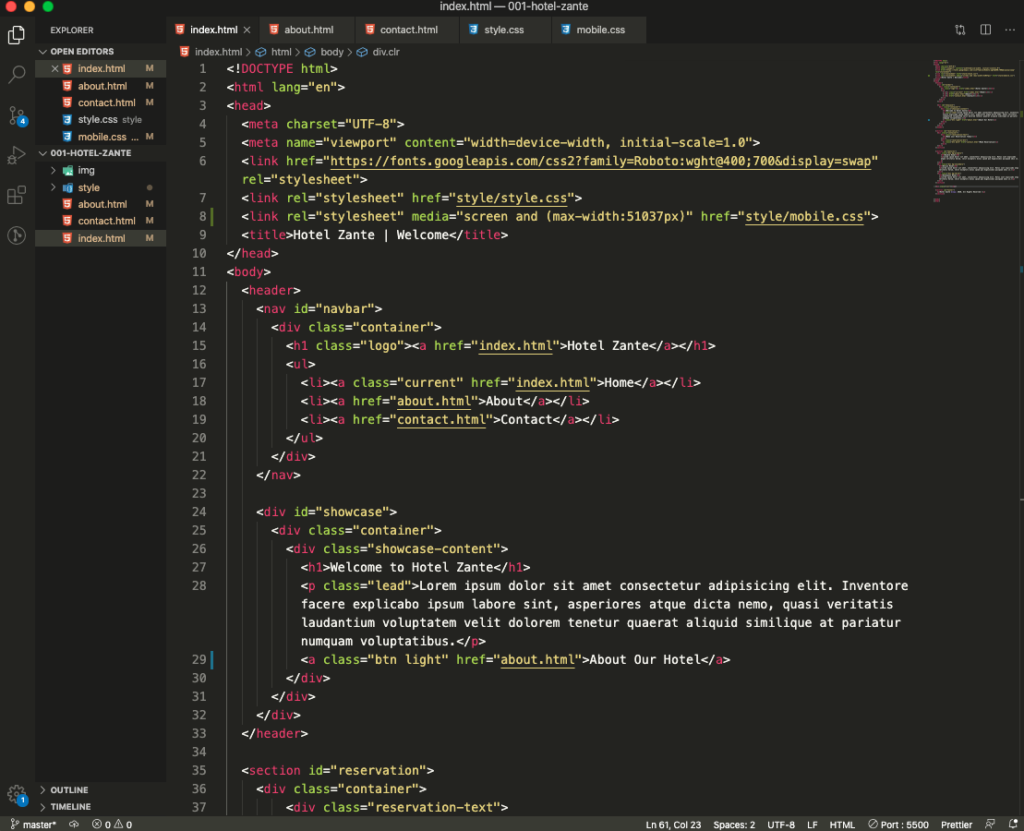Change the UTF-8 file encoding
This screenshot has height=831, width=1024.
click(x=780, y=824)
